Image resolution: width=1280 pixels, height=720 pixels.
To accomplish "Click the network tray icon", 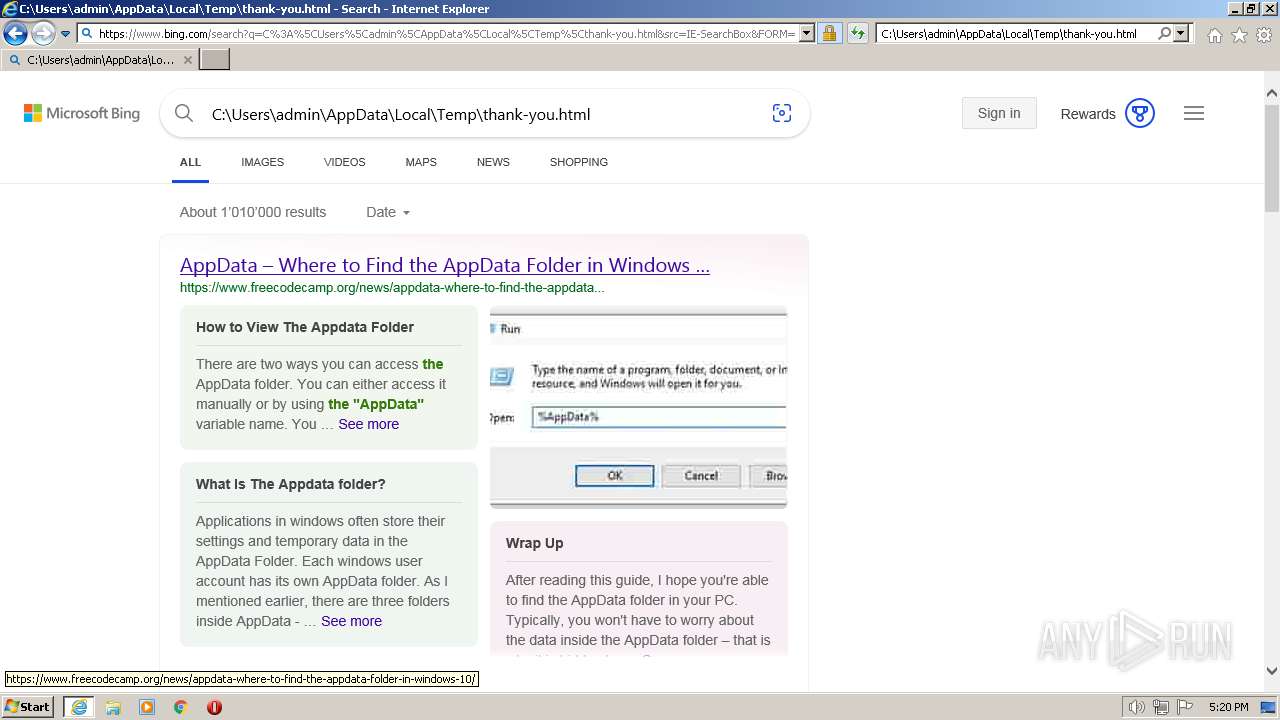I will (1161, 707).
